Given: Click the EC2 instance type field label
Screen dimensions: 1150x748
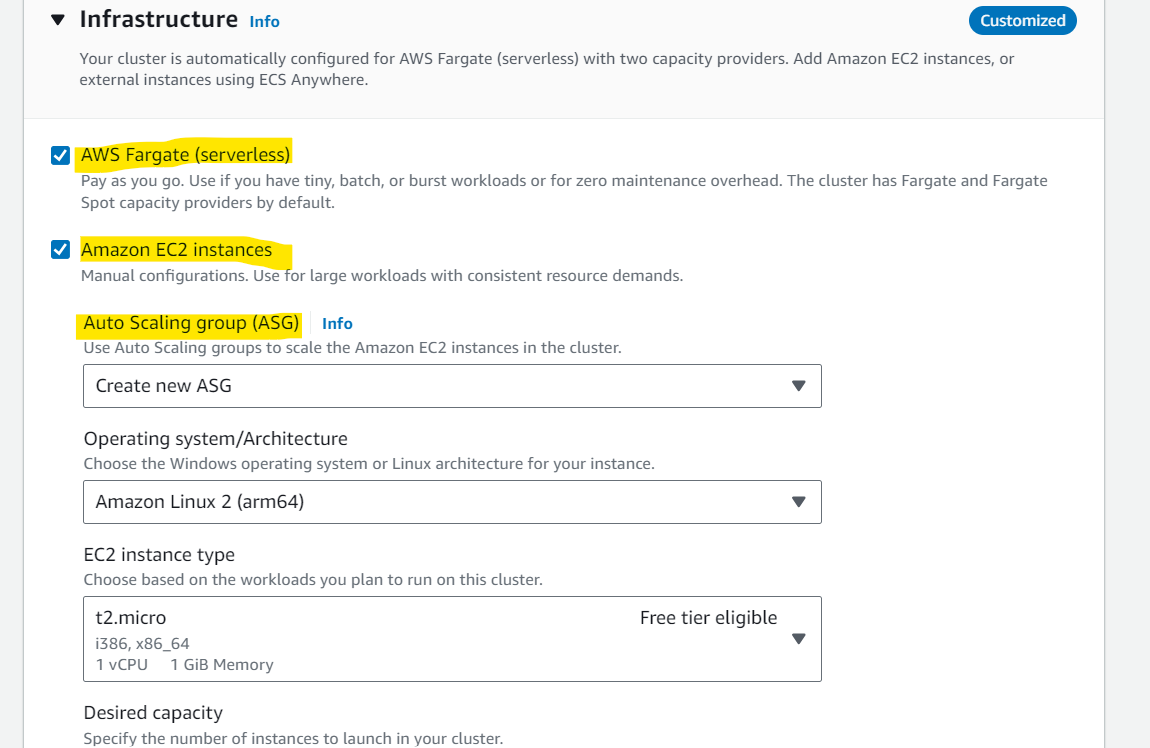Looking at the screenshot, I should point(159,555).
